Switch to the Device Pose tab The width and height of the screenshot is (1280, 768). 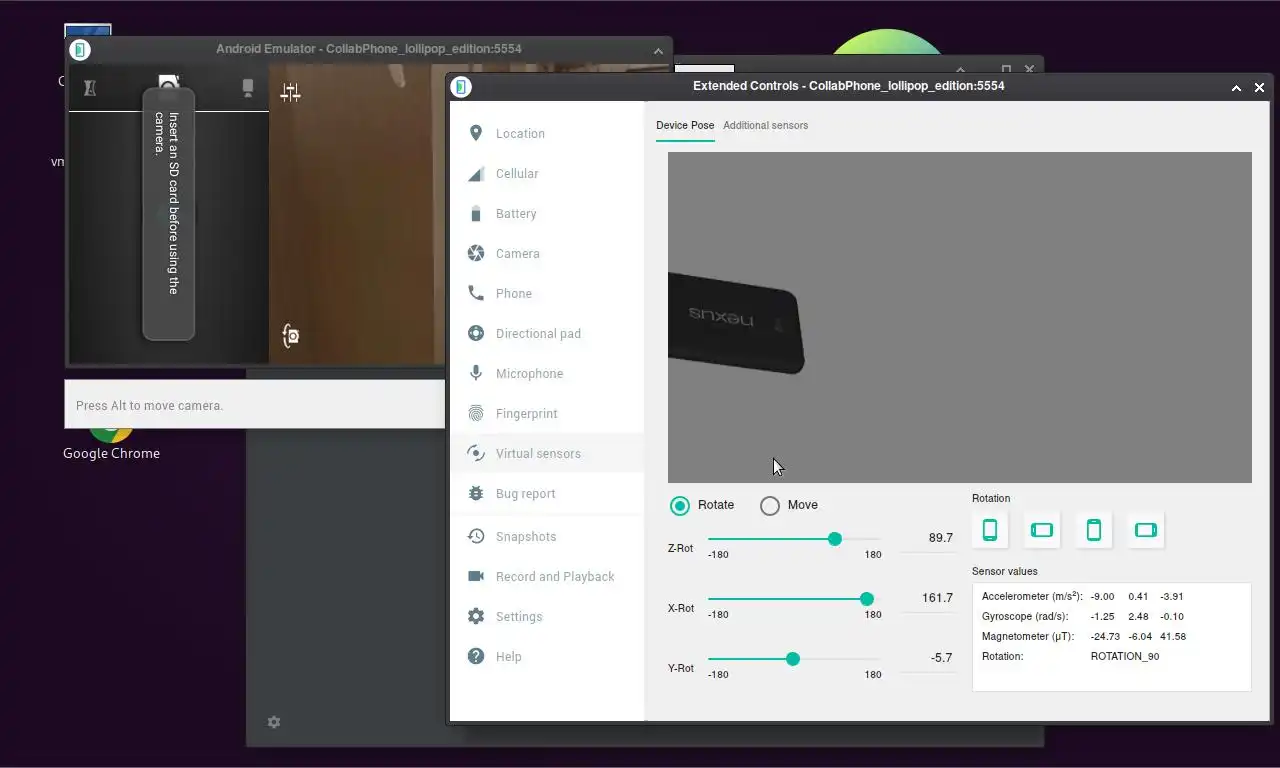coord(685,126)
